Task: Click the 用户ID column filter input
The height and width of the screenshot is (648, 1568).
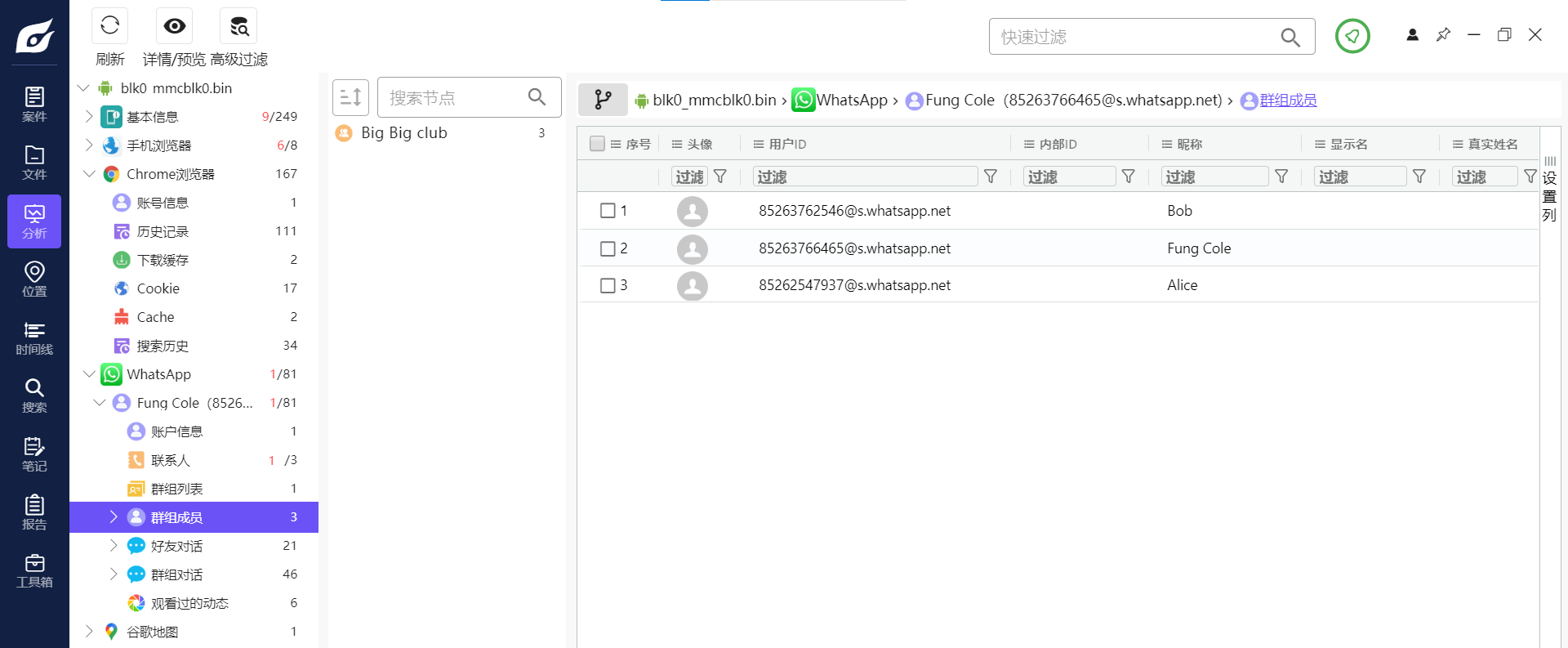Action: 865,177
